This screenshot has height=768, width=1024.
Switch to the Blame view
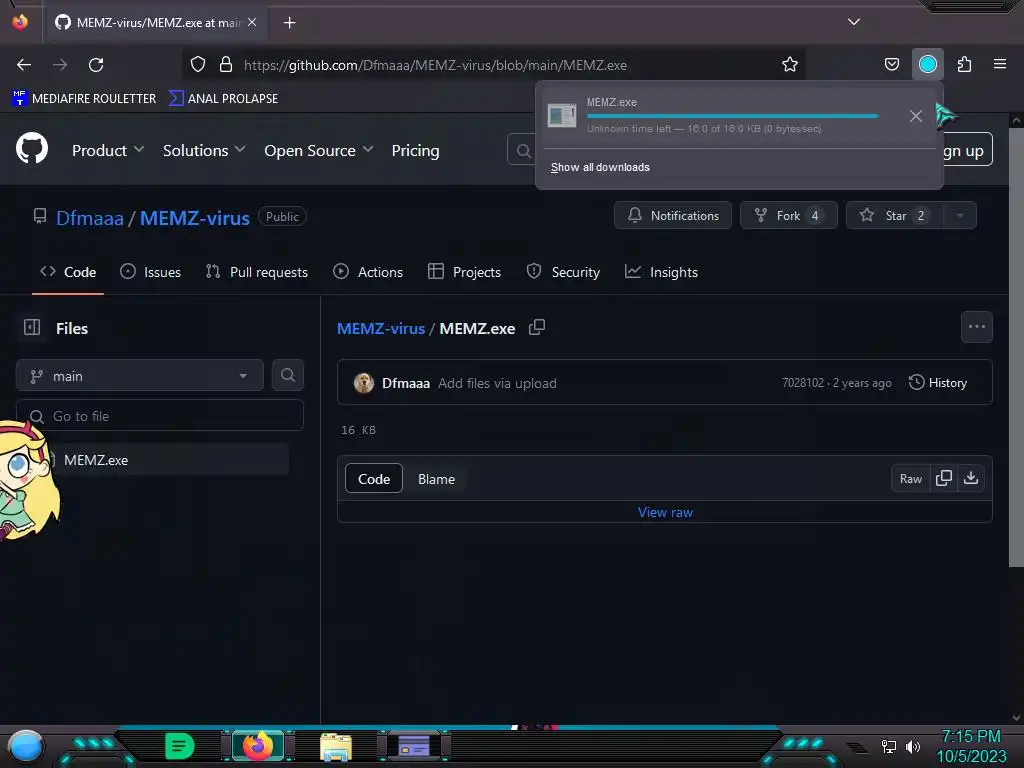436,479
